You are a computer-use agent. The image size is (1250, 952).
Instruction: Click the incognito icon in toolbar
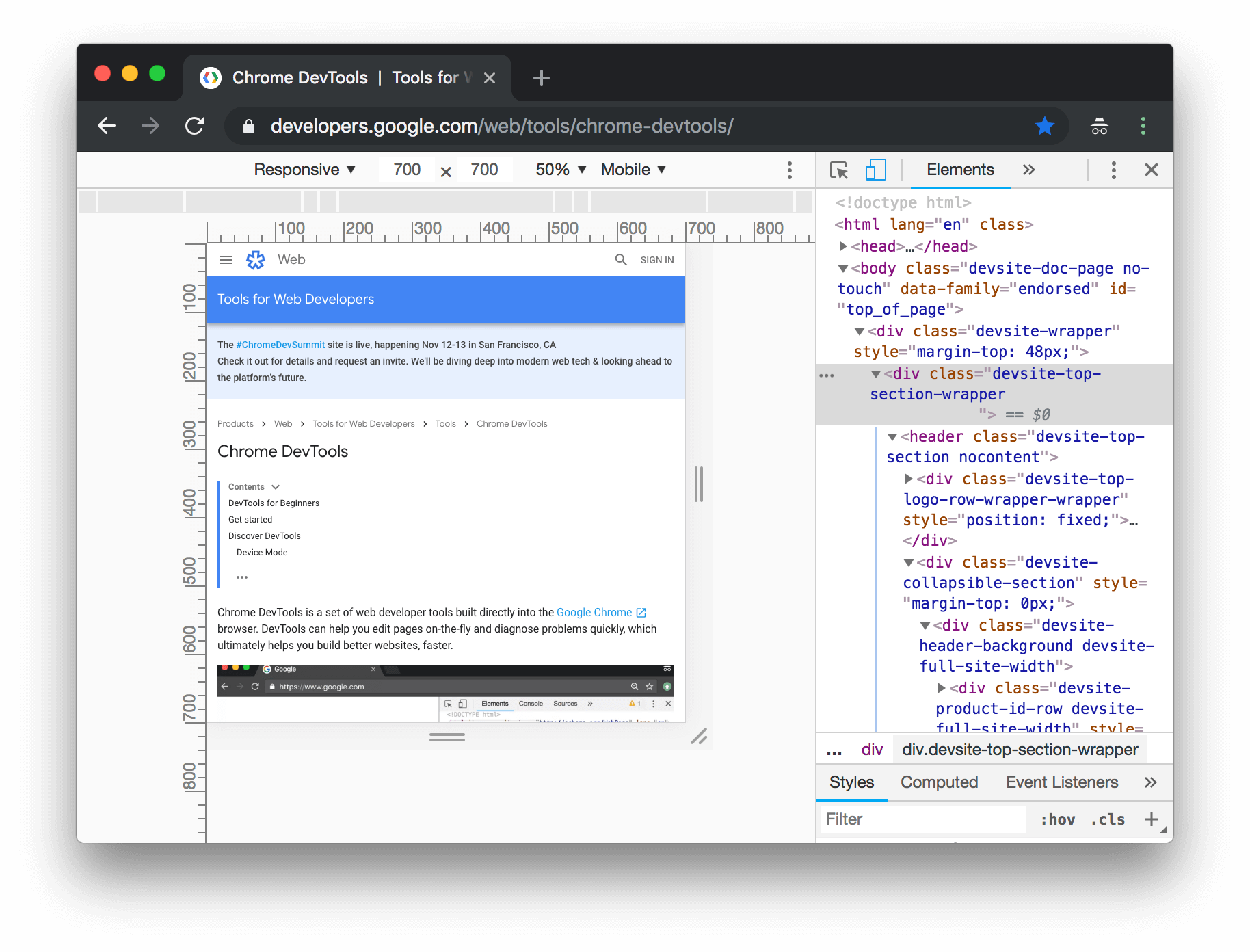1099,126
